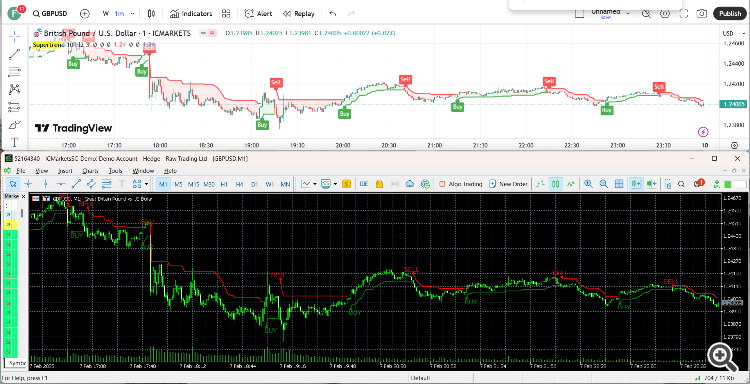Open TradingView quick search magnifier
This screenshot has height=384, width=750.
[646, 14]
